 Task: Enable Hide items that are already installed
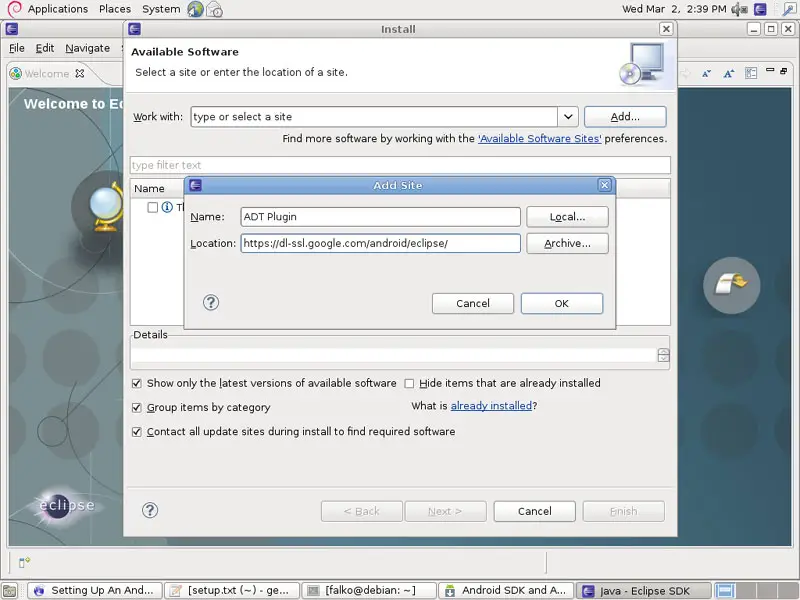tap(409, 383)
